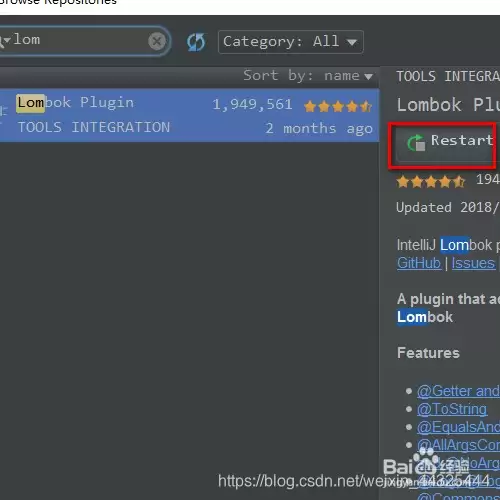The image size is (500, 500).
Task: Click the TOOLS INTEGRATION label in the list row
Action: [94, 127]
